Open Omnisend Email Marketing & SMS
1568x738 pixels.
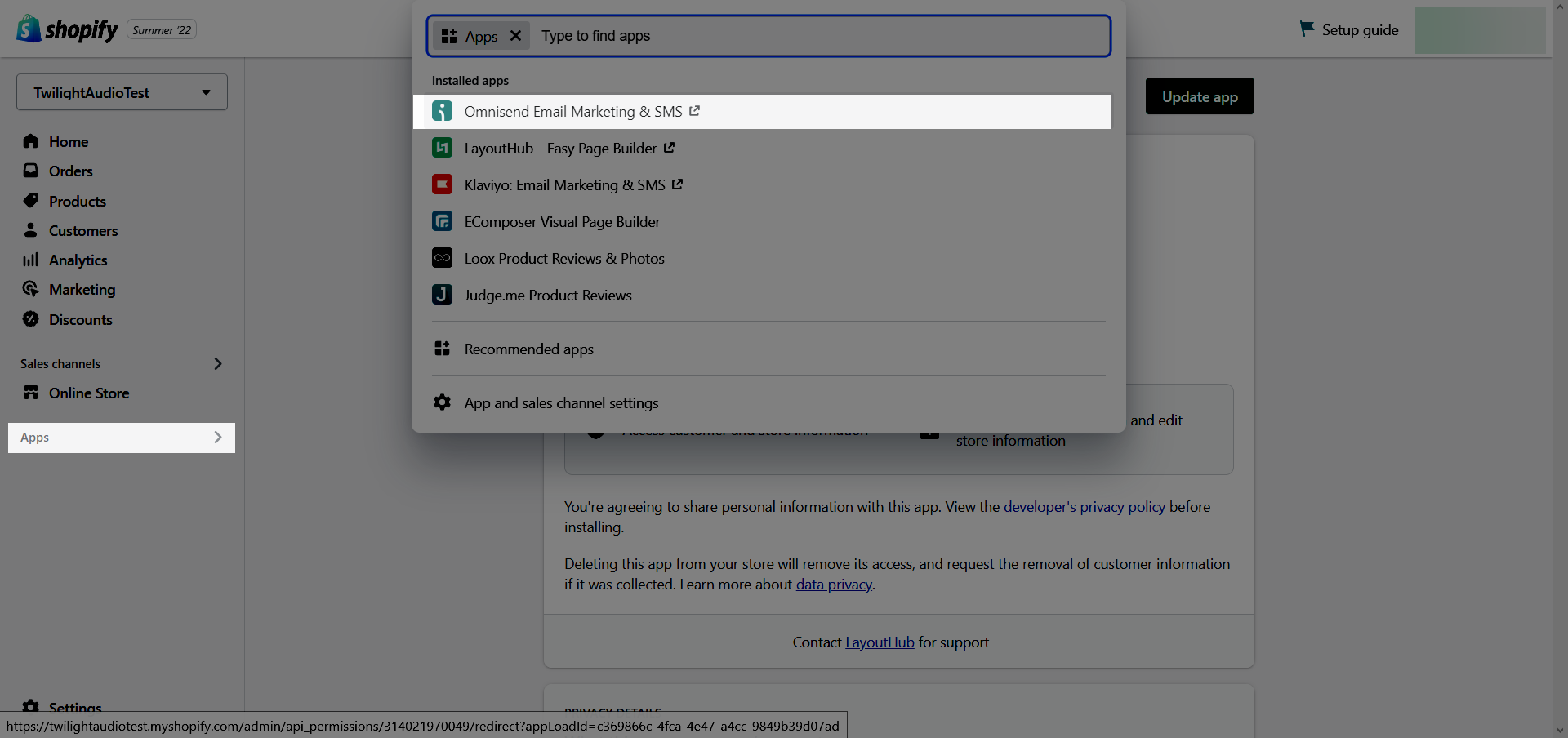[762, 111]
